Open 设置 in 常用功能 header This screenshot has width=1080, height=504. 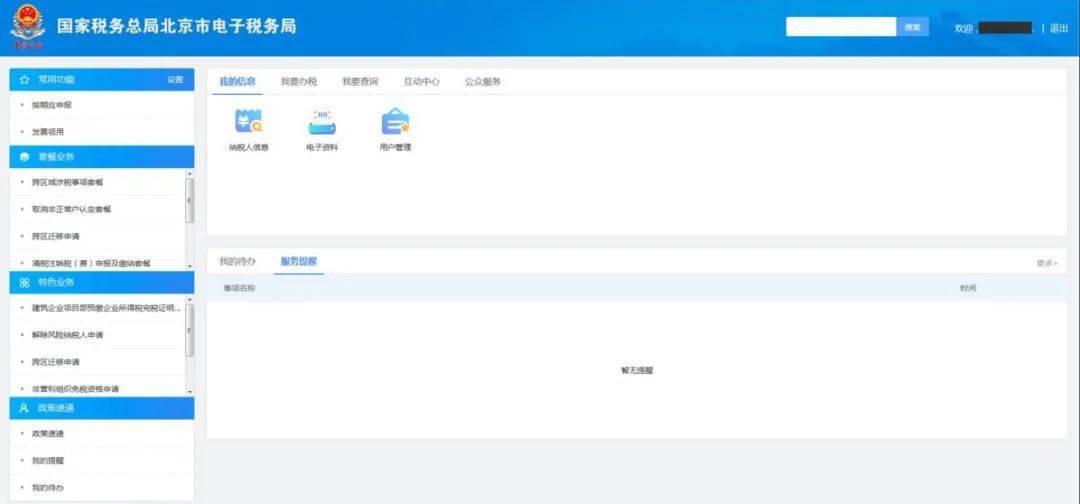tap(176, 80)
